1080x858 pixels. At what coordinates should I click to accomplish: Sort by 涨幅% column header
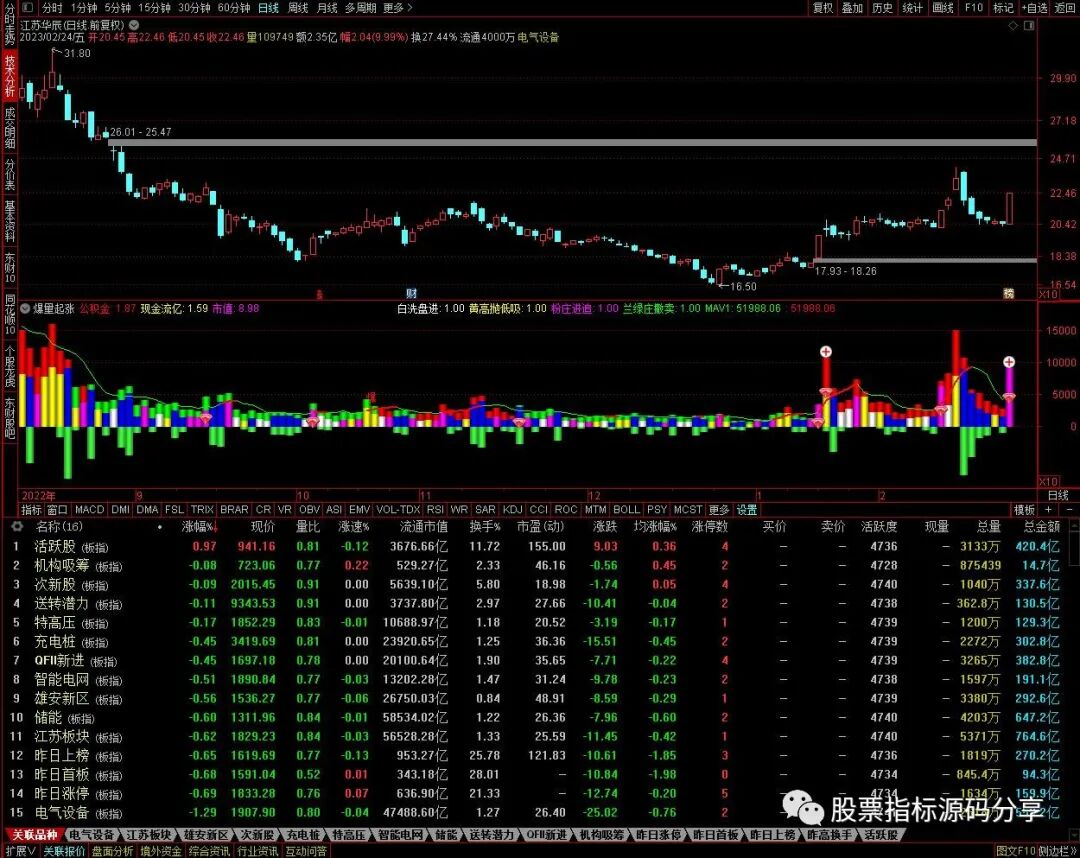tap(199, 527)
